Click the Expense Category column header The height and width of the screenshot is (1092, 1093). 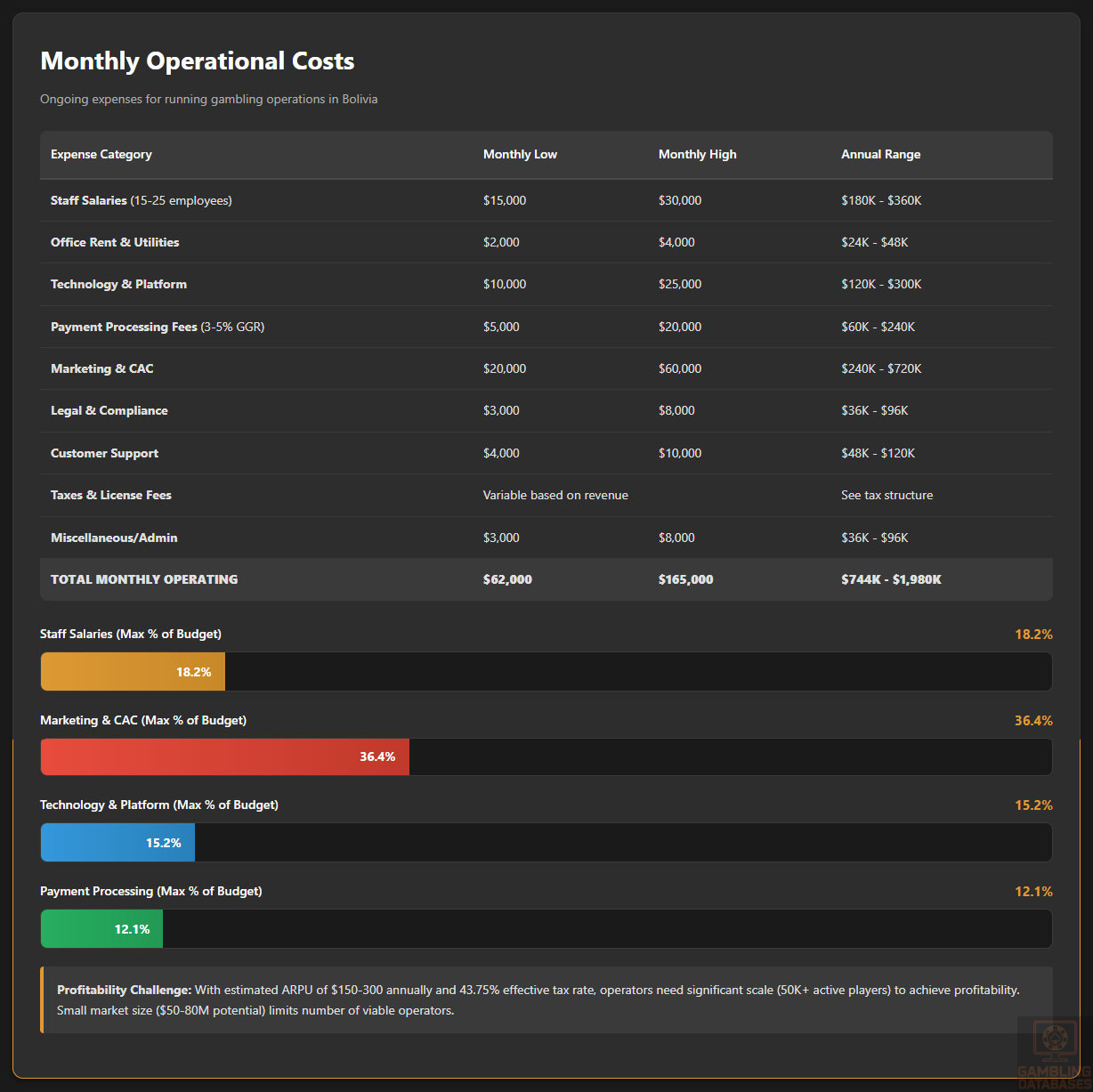[101, 154]
